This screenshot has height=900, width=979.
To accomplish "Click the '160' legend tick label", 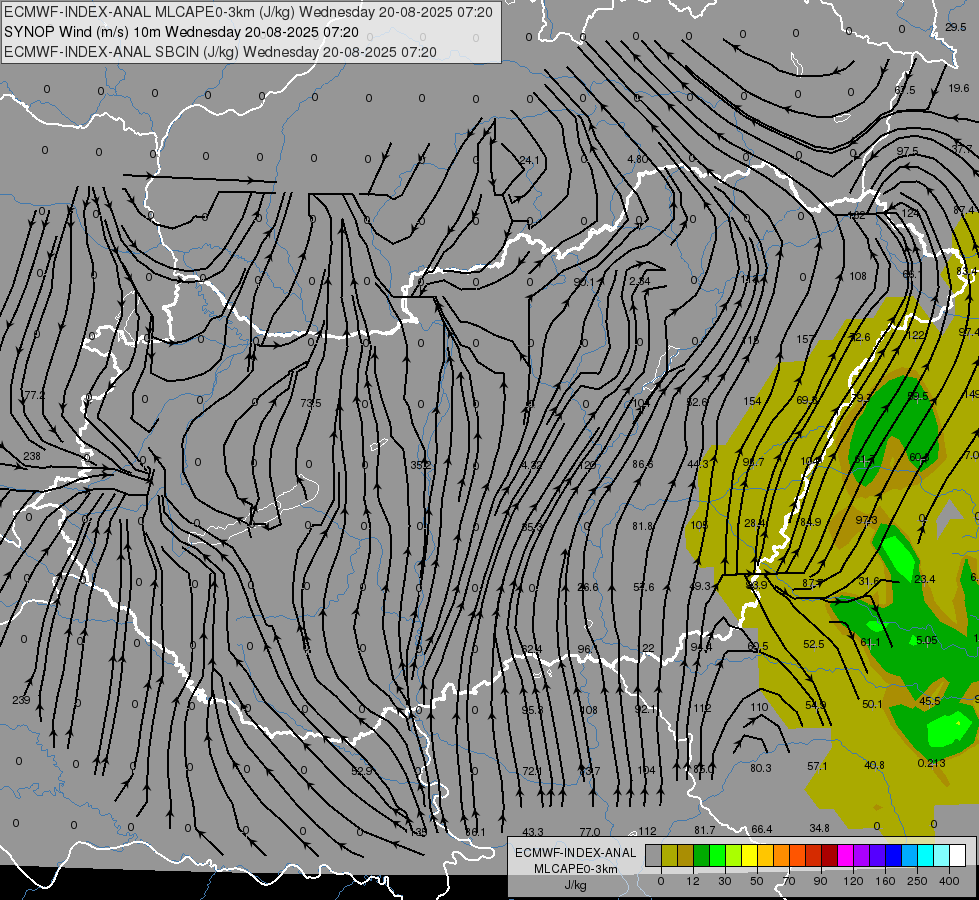I will click(x=885, y=881).
